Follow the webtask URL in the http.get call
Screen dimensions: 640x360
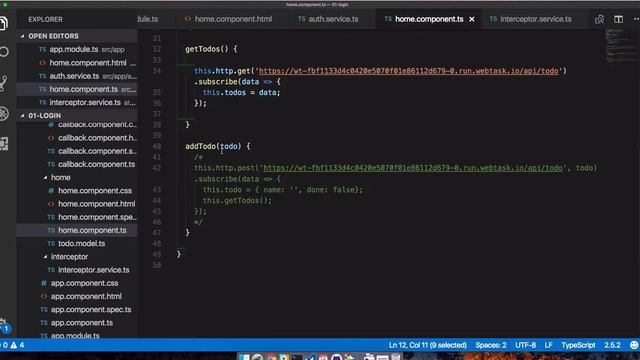pyautogui.click(x=409, y=71)
